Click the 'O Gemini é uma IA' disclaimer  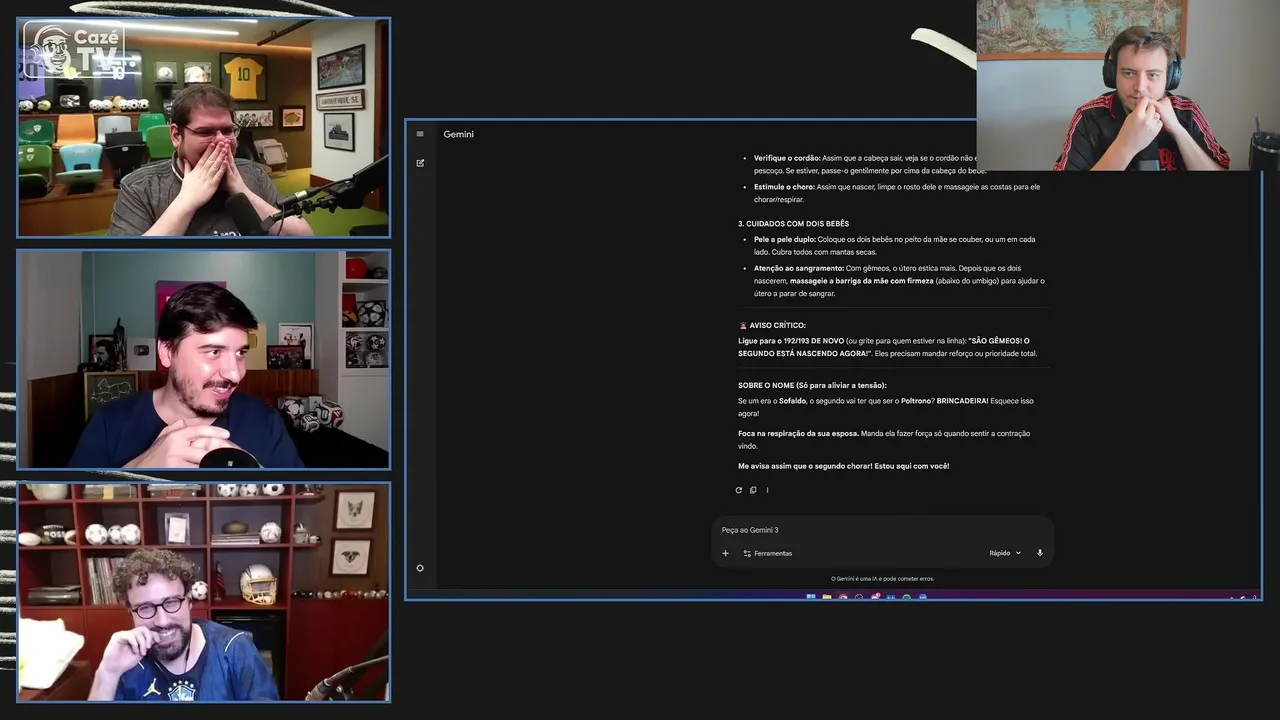click(x=882, y=579)
